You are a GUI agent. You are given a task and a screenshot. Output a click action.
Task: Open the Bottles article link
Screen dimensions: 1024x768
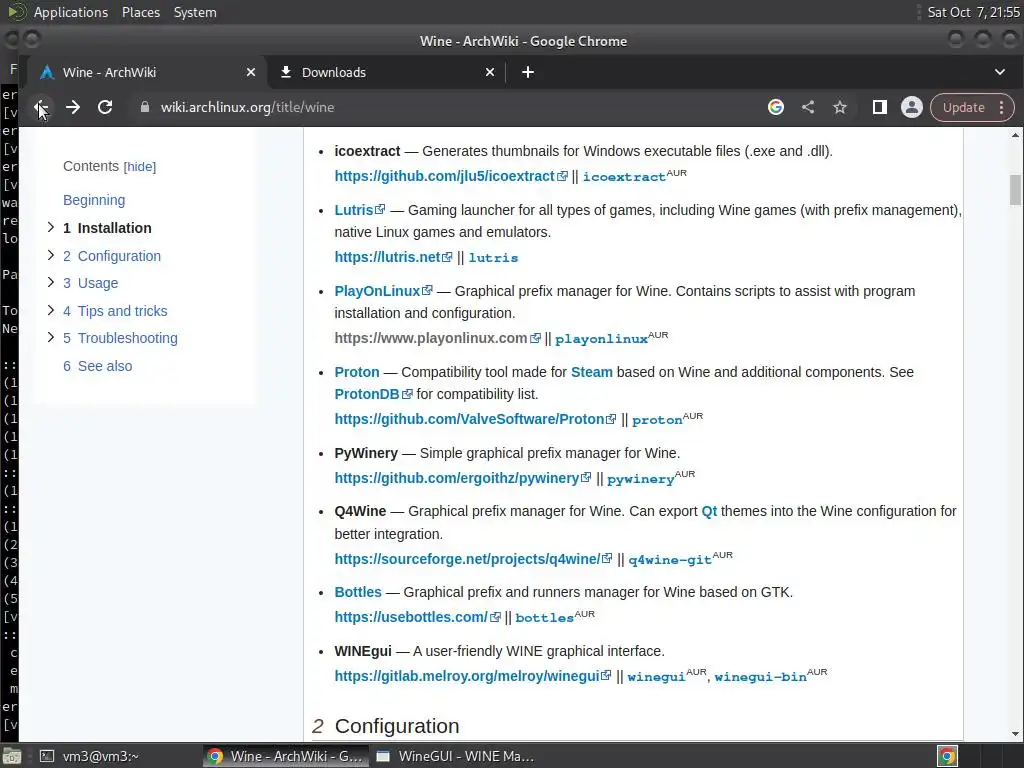(x=358, y=592)
